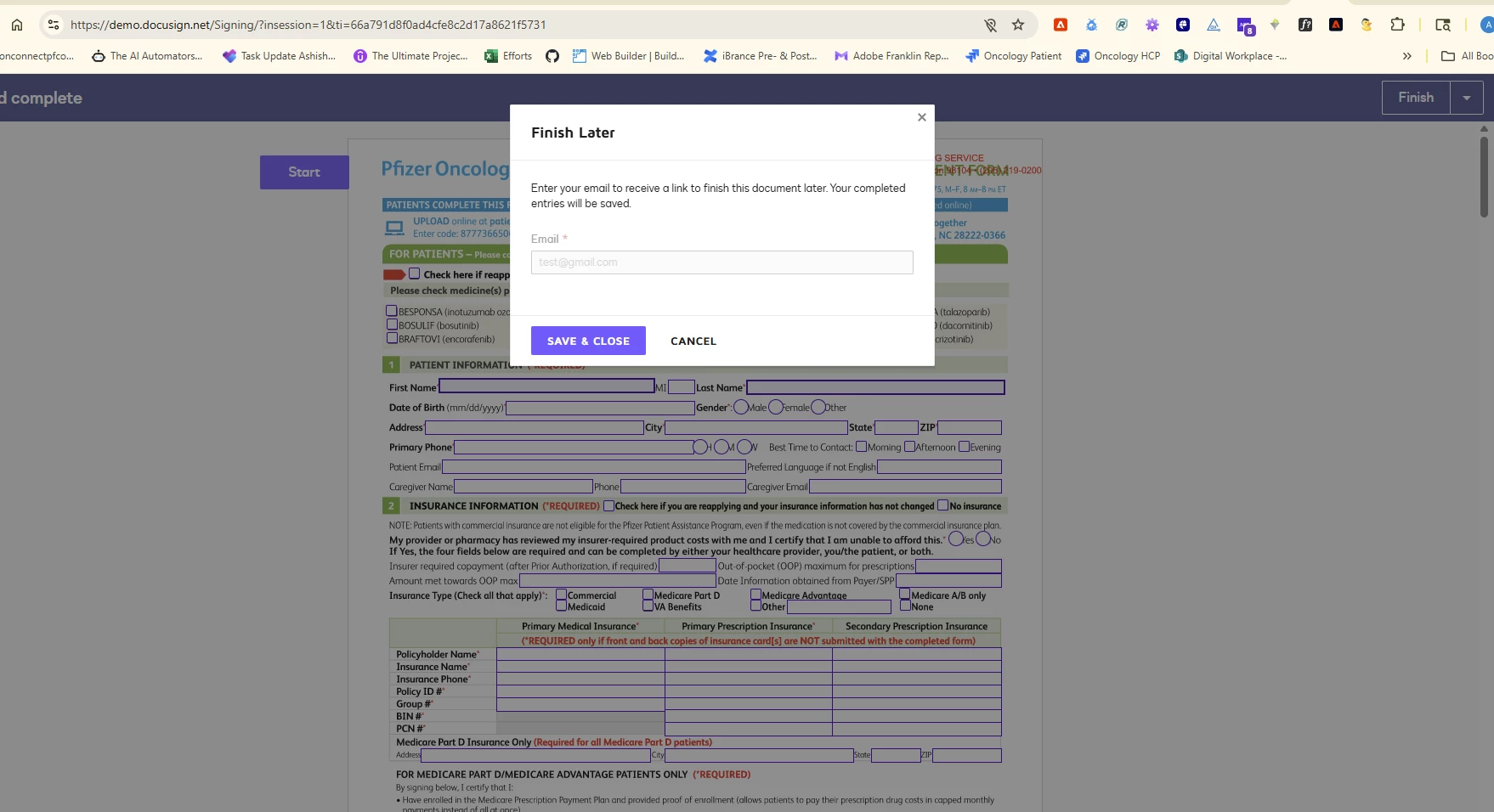Open the Finish dropdown arrow
This screenshot has width=1494, height=812.
(x=1467, y=98)
